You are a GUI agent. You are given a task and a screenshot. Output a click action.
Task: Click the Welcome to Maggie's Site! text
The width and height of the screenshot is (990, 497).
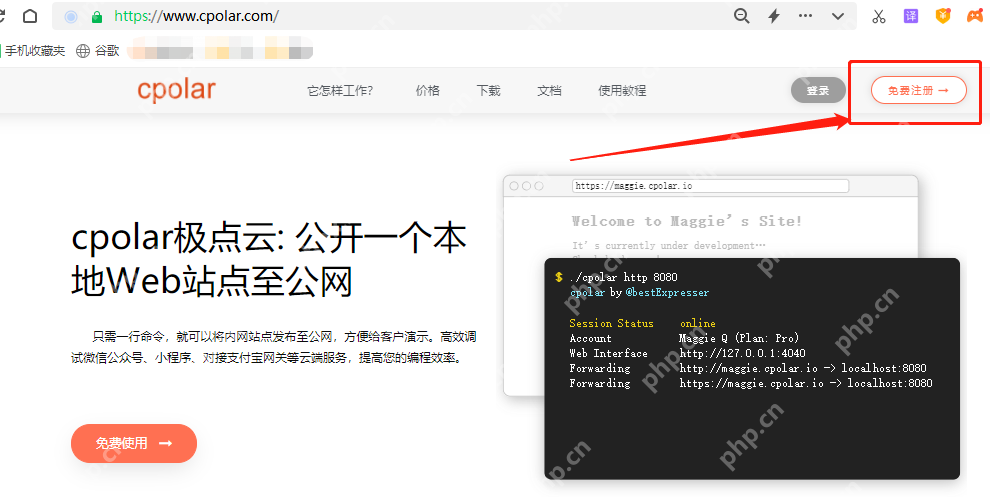pyautogui.click(x=687, y=221)
